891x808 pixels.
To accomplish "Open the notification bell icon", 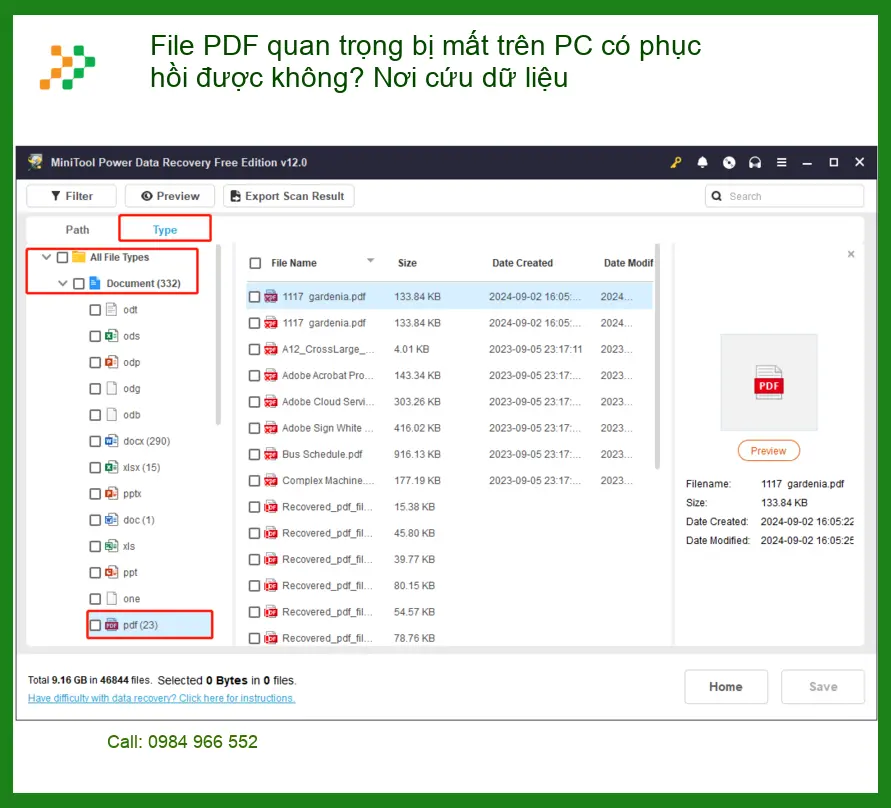I will pyautogui.click(x=702, y=163).
